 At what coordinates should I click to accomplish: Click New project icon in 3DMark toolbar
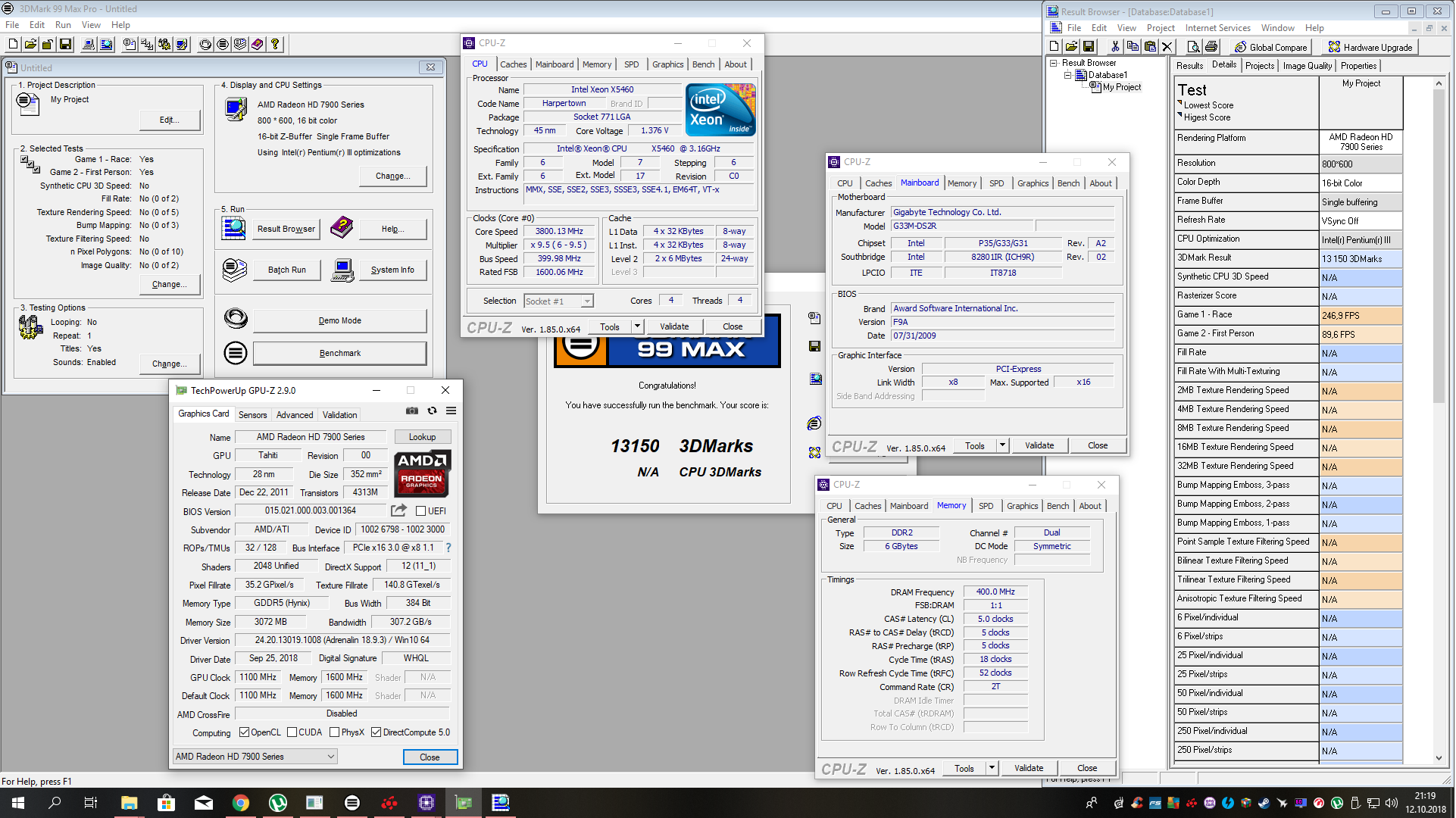pos(11,45)
